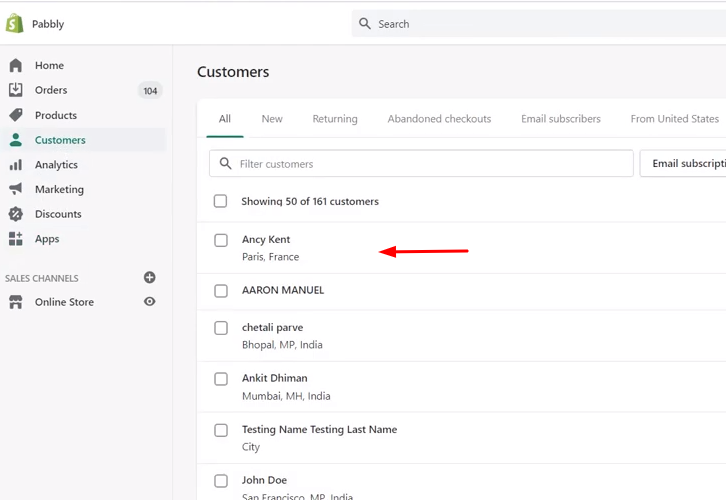Click the Customers person icon
This screenshot has height=500, width=726.
pyautogui.click(x=16, y=140)
